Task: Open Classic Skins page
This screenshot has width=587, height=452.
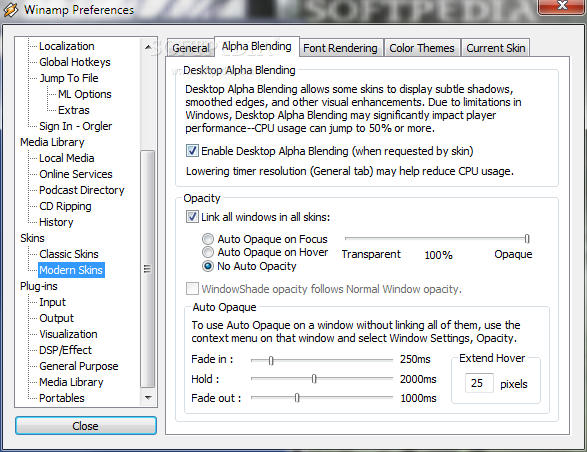Action: coord(69,254)
